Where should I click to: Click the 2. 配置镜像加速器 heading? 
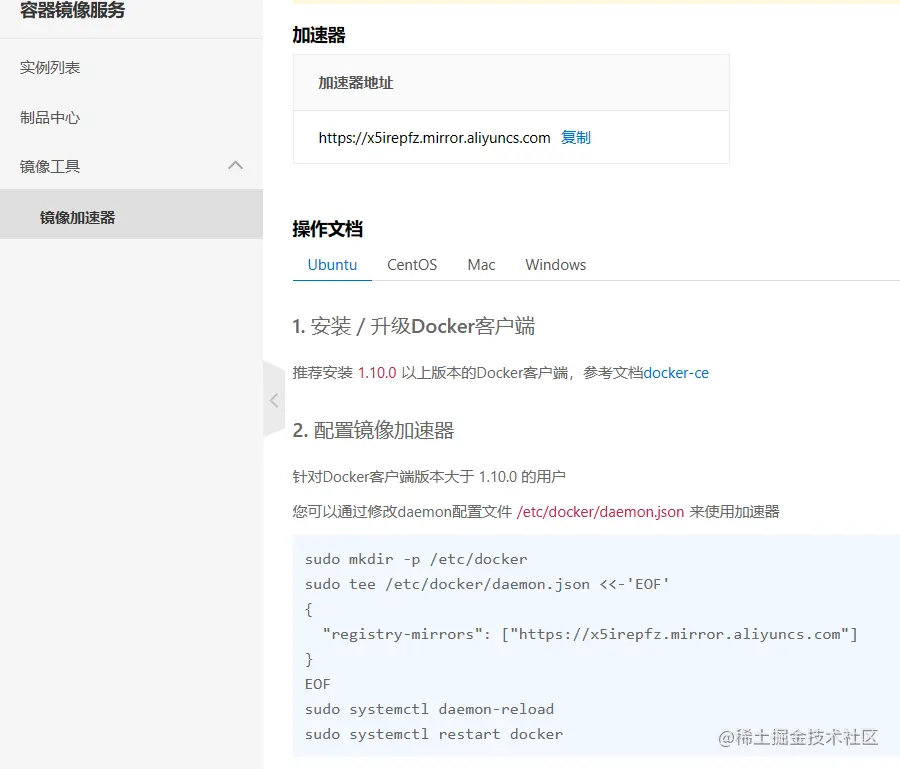374,430
